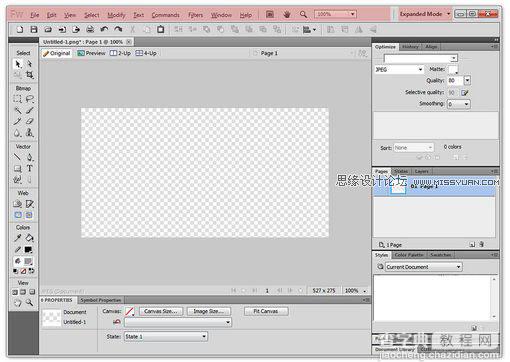Click the Canvas color swatch
This screenshot has width=510, height=362.
[130, 311]
